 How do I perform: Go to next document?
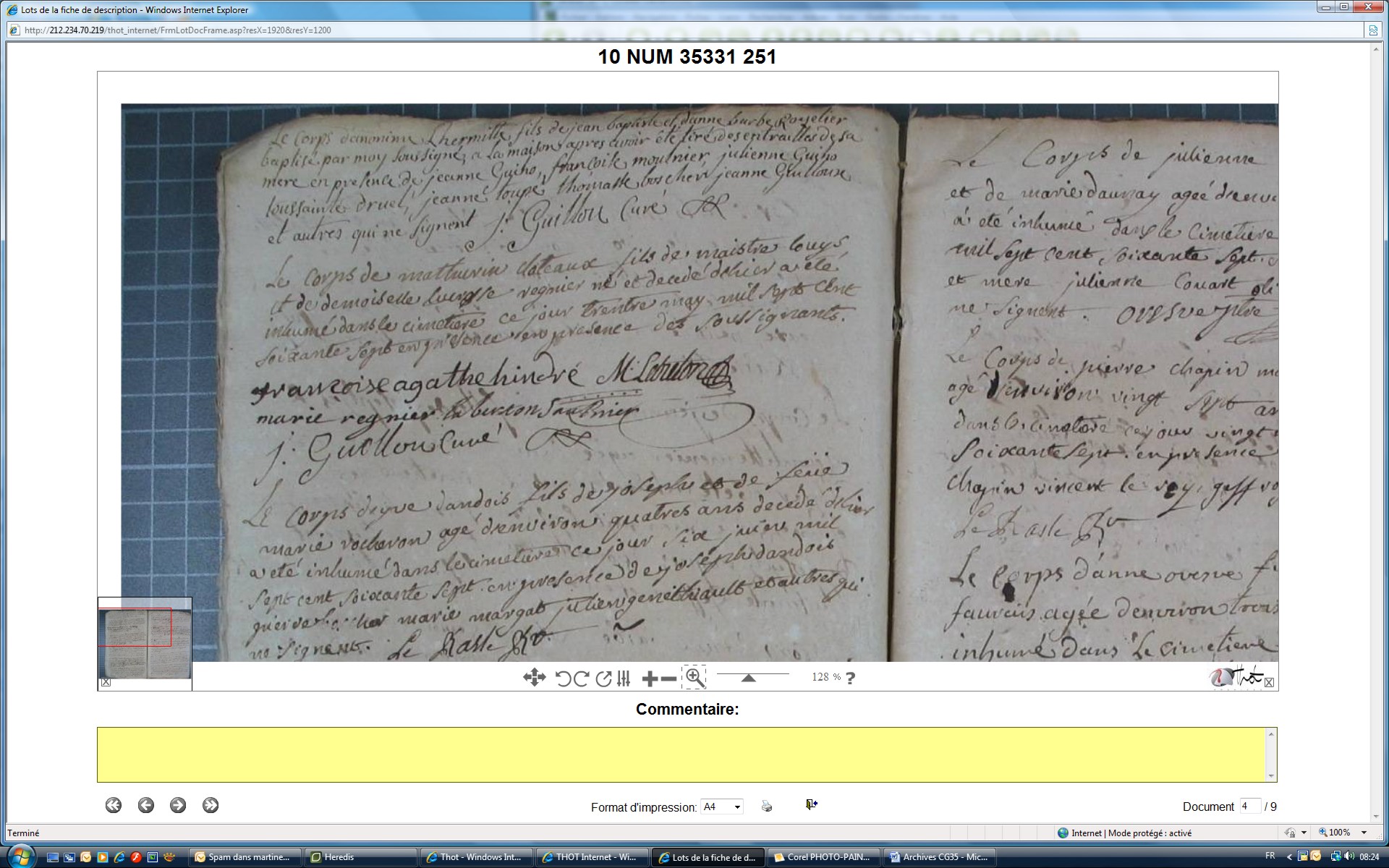click(x=178, y=805)
